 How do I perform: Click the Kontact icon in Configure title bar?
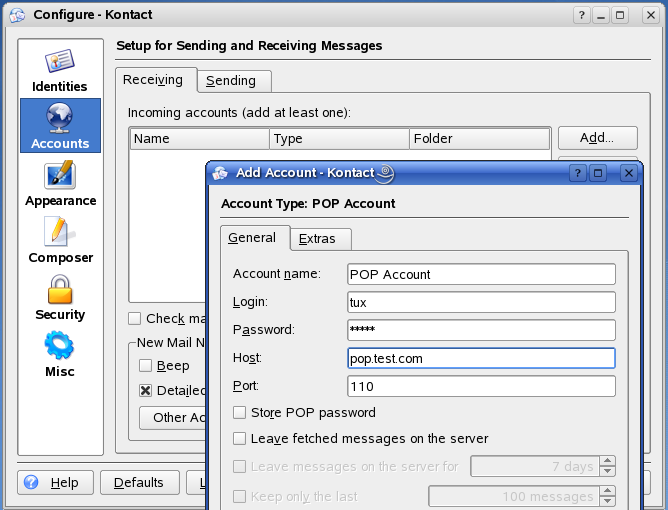pos(17,15)
